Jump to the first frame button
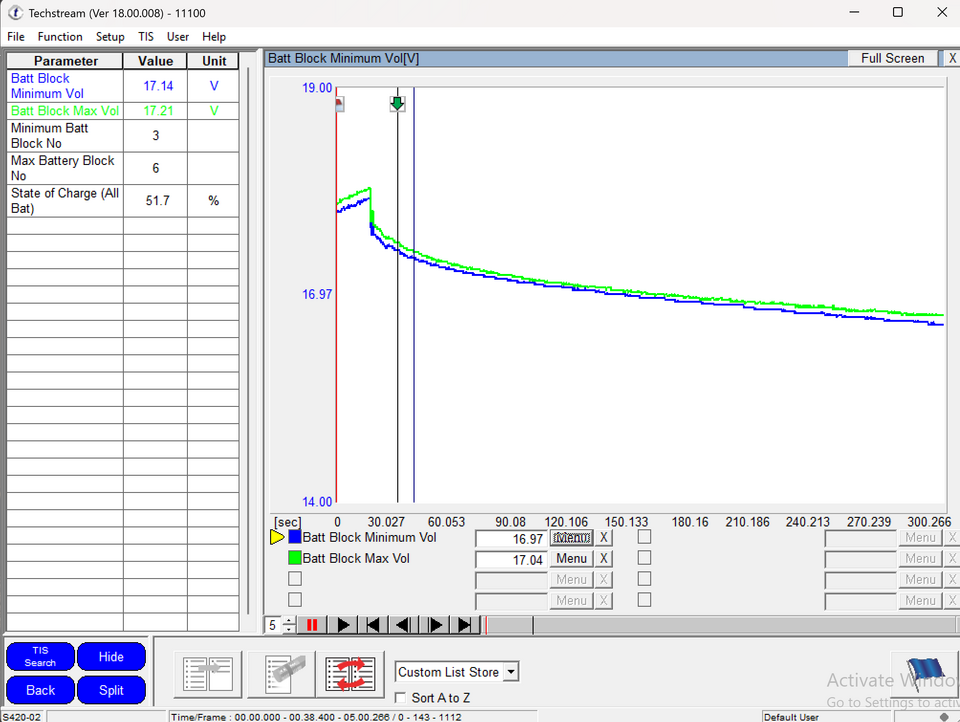This screenshot has height=722, width=960. 373,625
